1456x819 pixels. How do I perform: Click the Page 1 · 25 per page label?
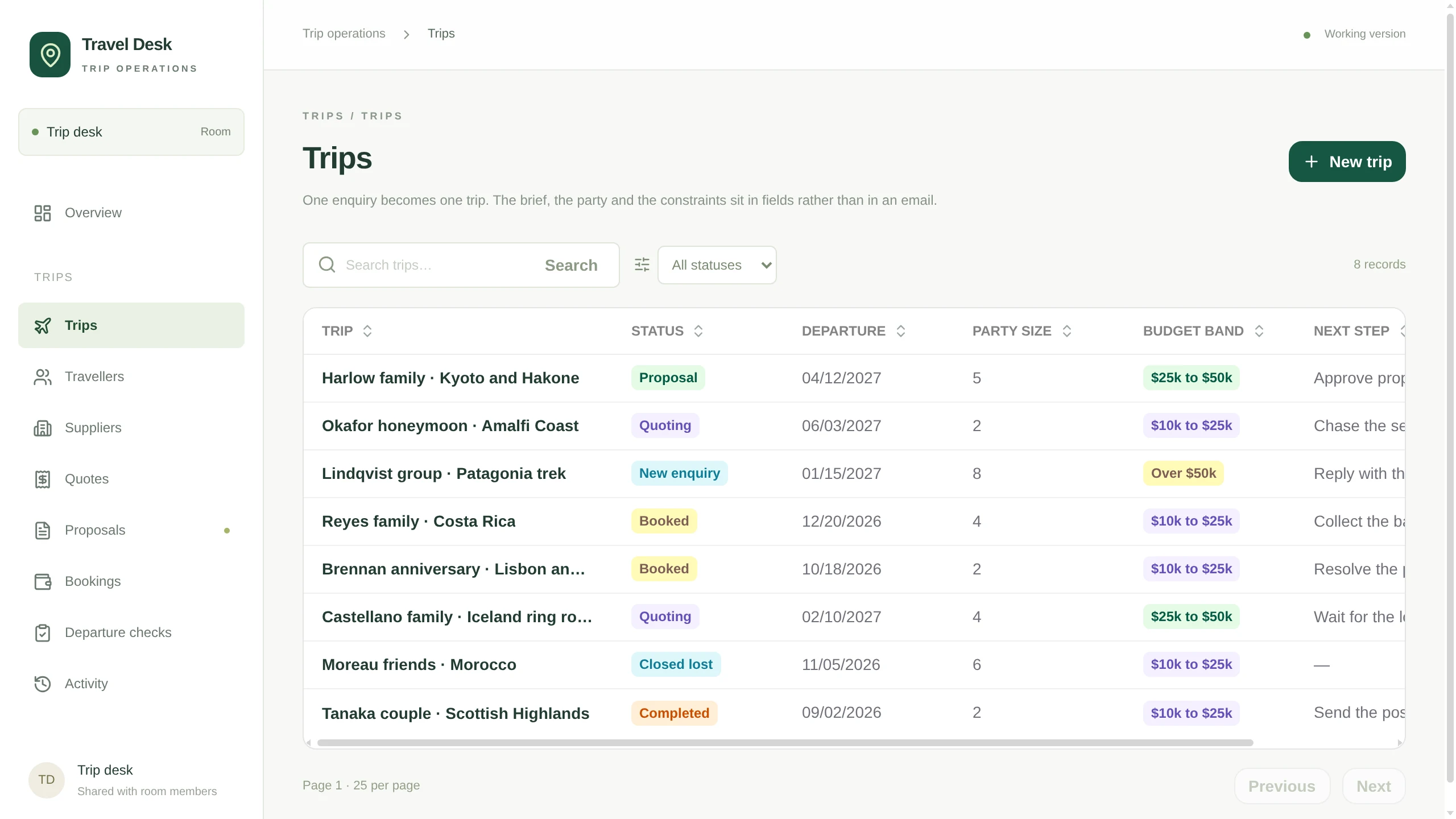point(361,785)
